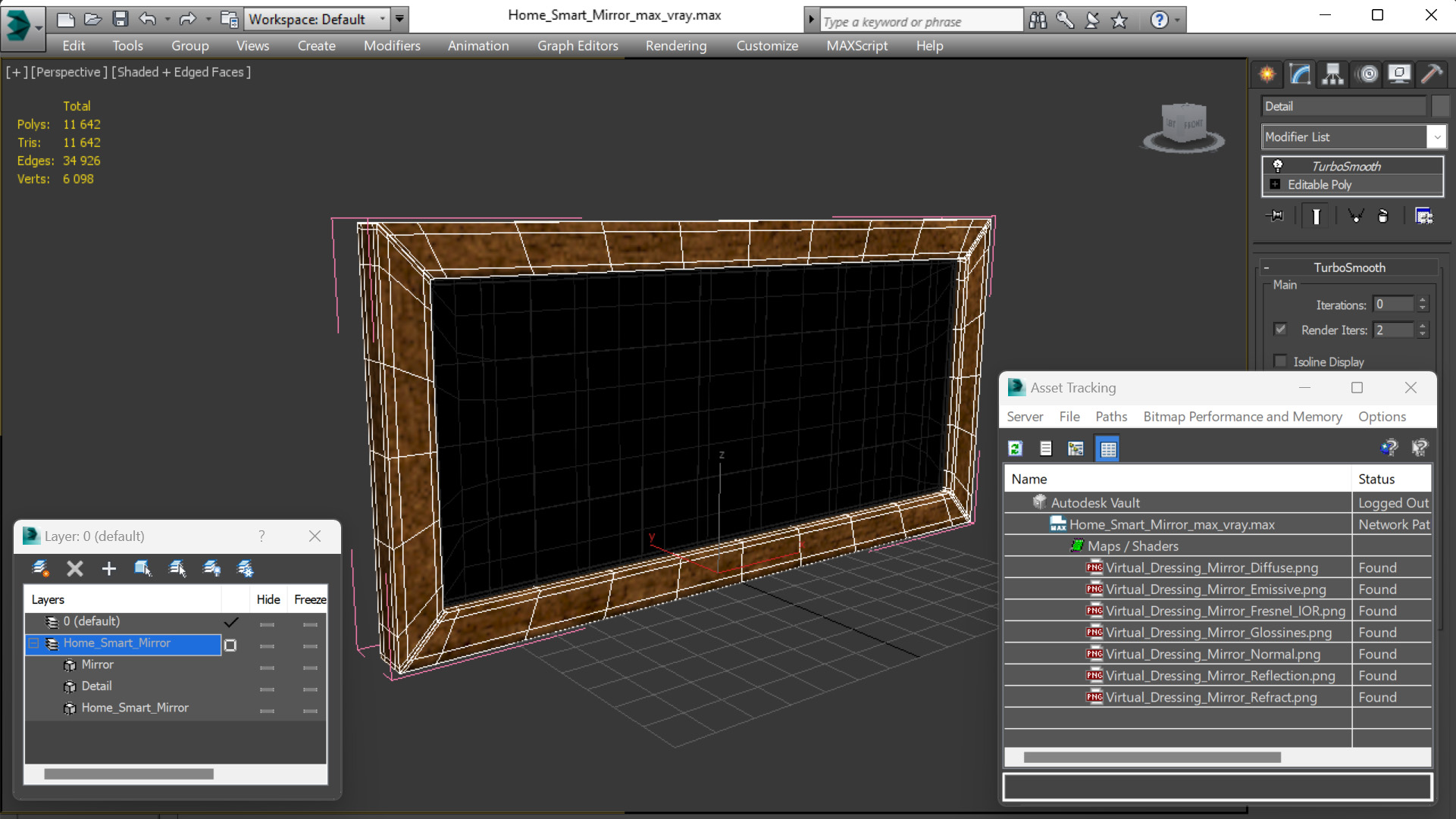Click the Perspective viewport label
The height and width of the screenshot is (819, 1456).
click(x=67, y=72)
